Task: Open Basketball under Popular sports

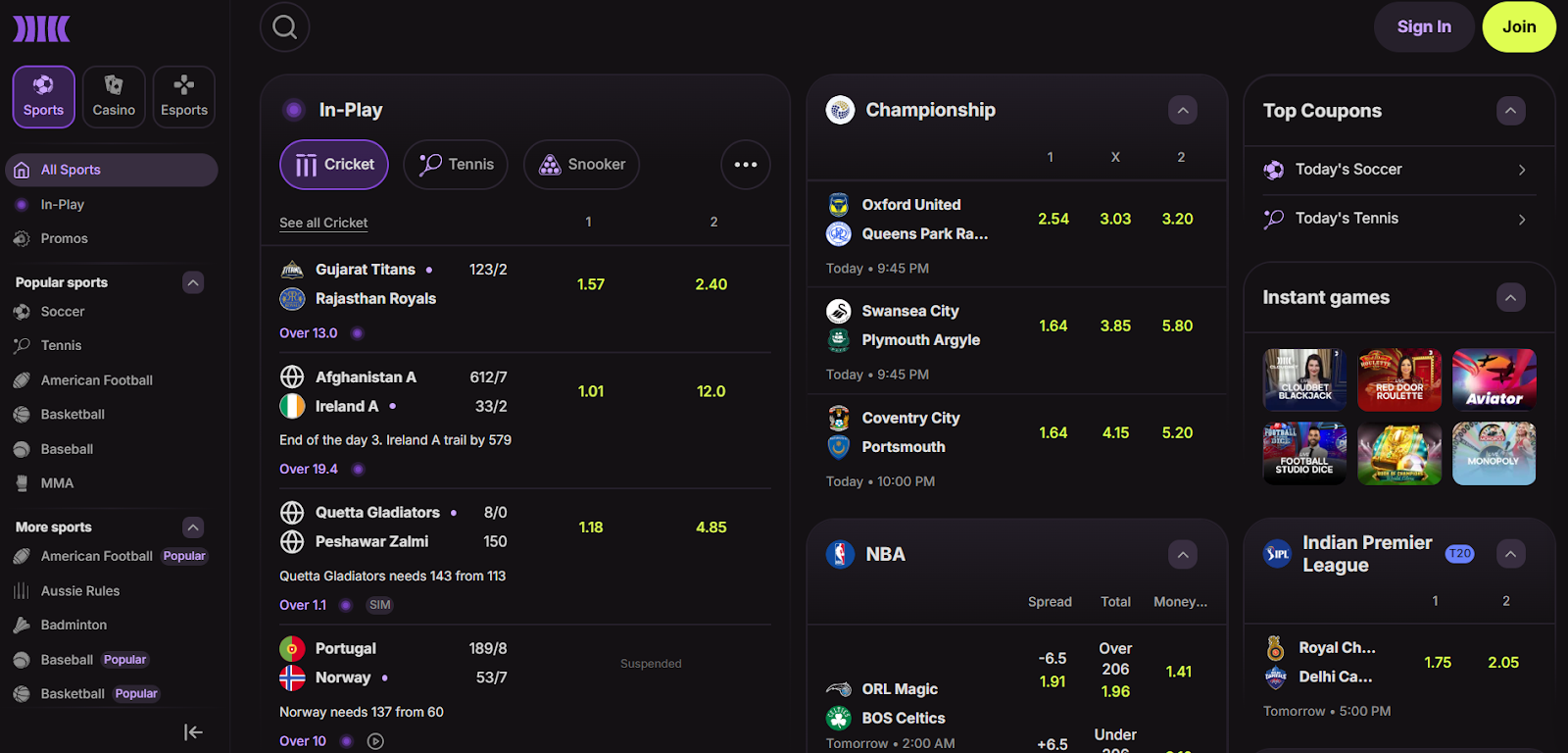Action: [73, 415]
